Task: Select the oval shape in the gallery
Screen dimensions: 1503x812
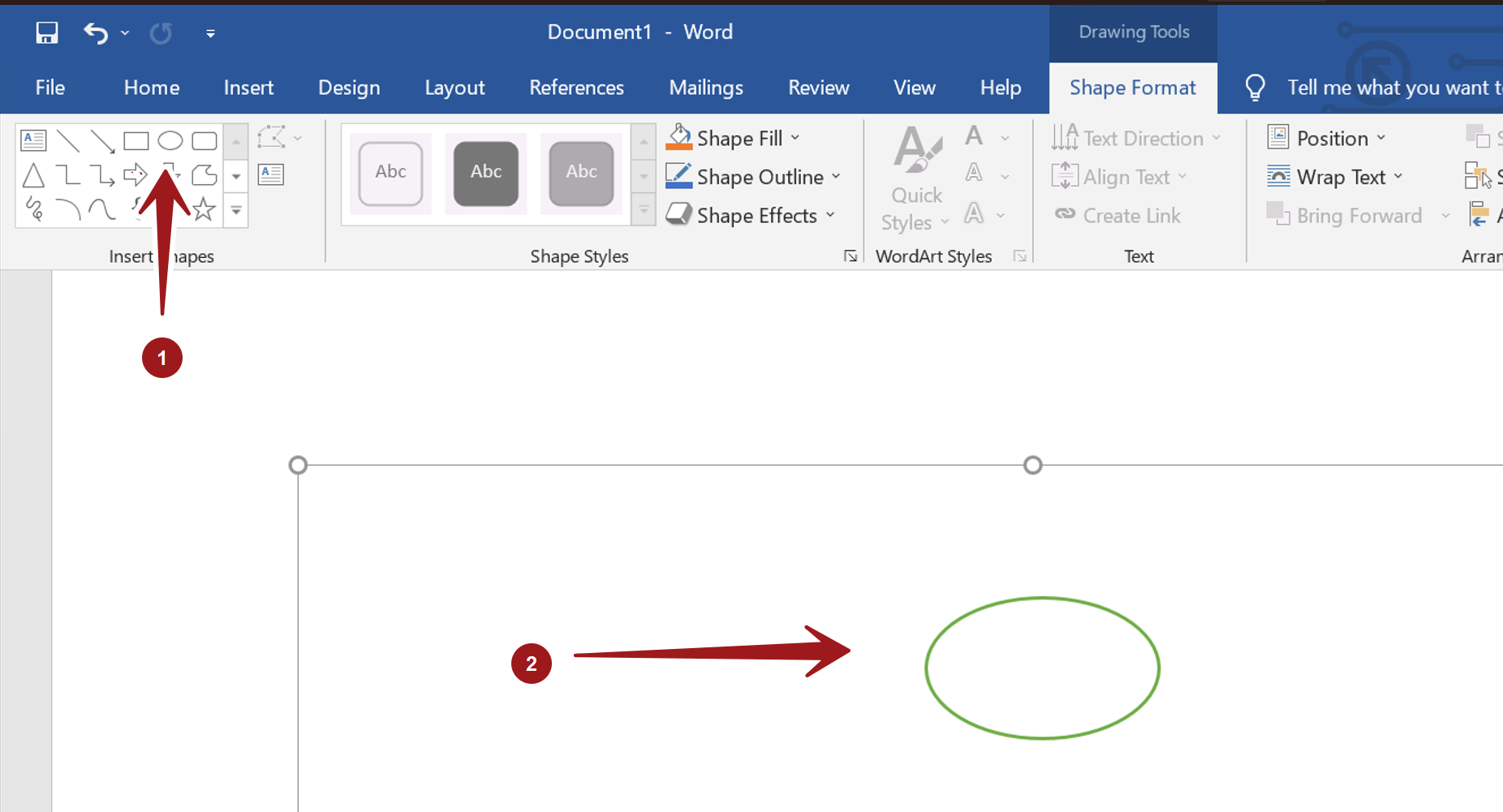Action: tap(170, 140)
